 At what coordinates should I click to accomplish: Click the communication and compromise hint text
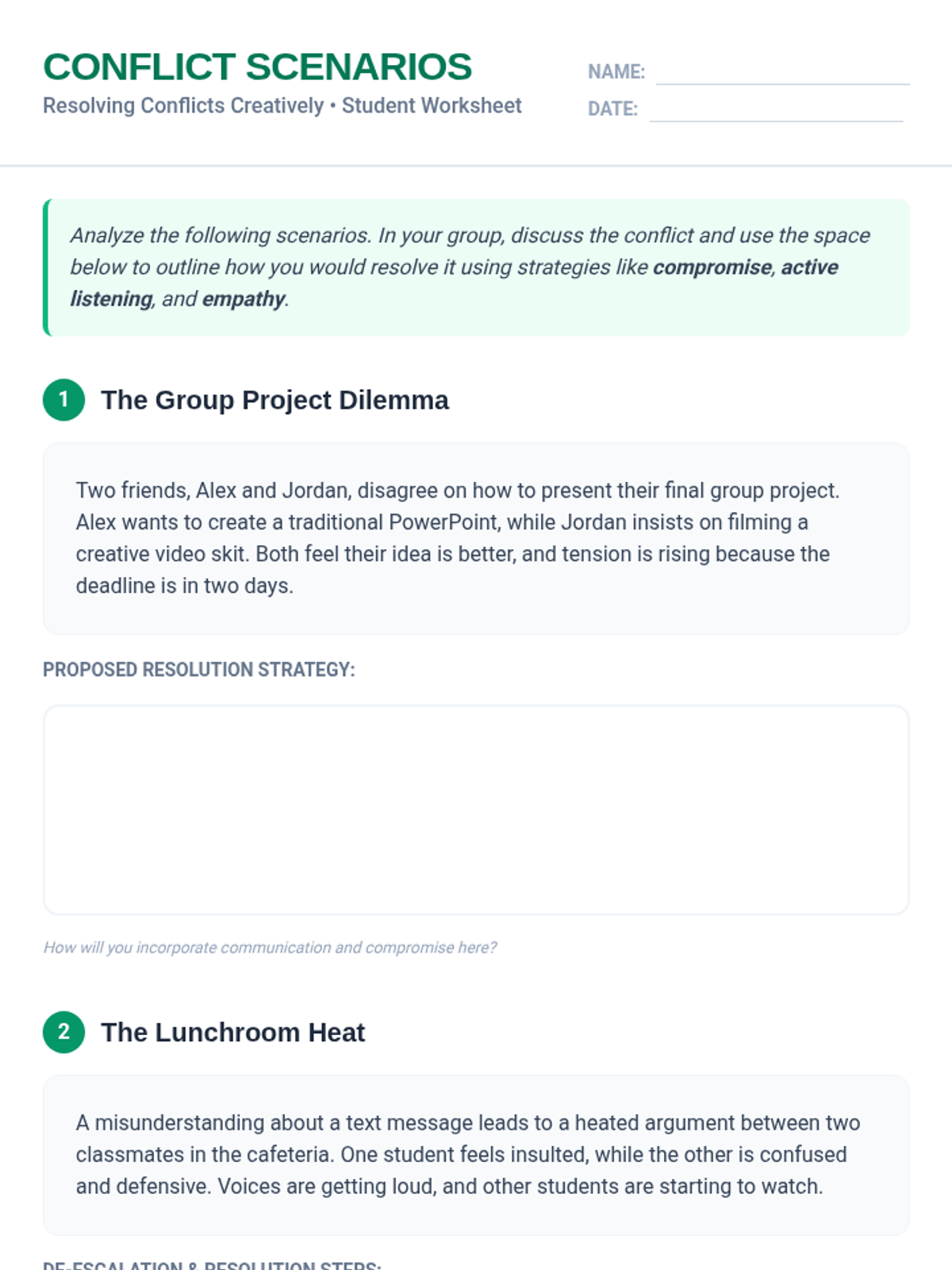(270, 948)
